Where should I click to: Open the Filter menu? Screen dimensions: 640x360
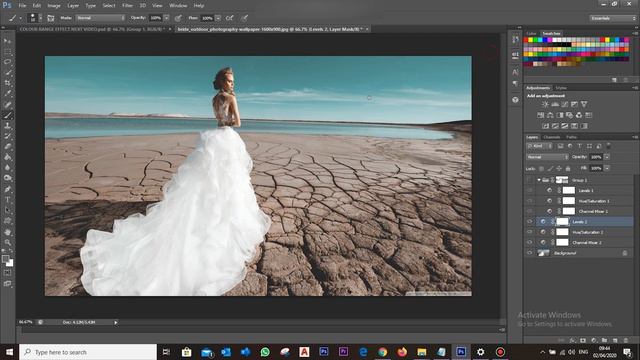(127, 6)
